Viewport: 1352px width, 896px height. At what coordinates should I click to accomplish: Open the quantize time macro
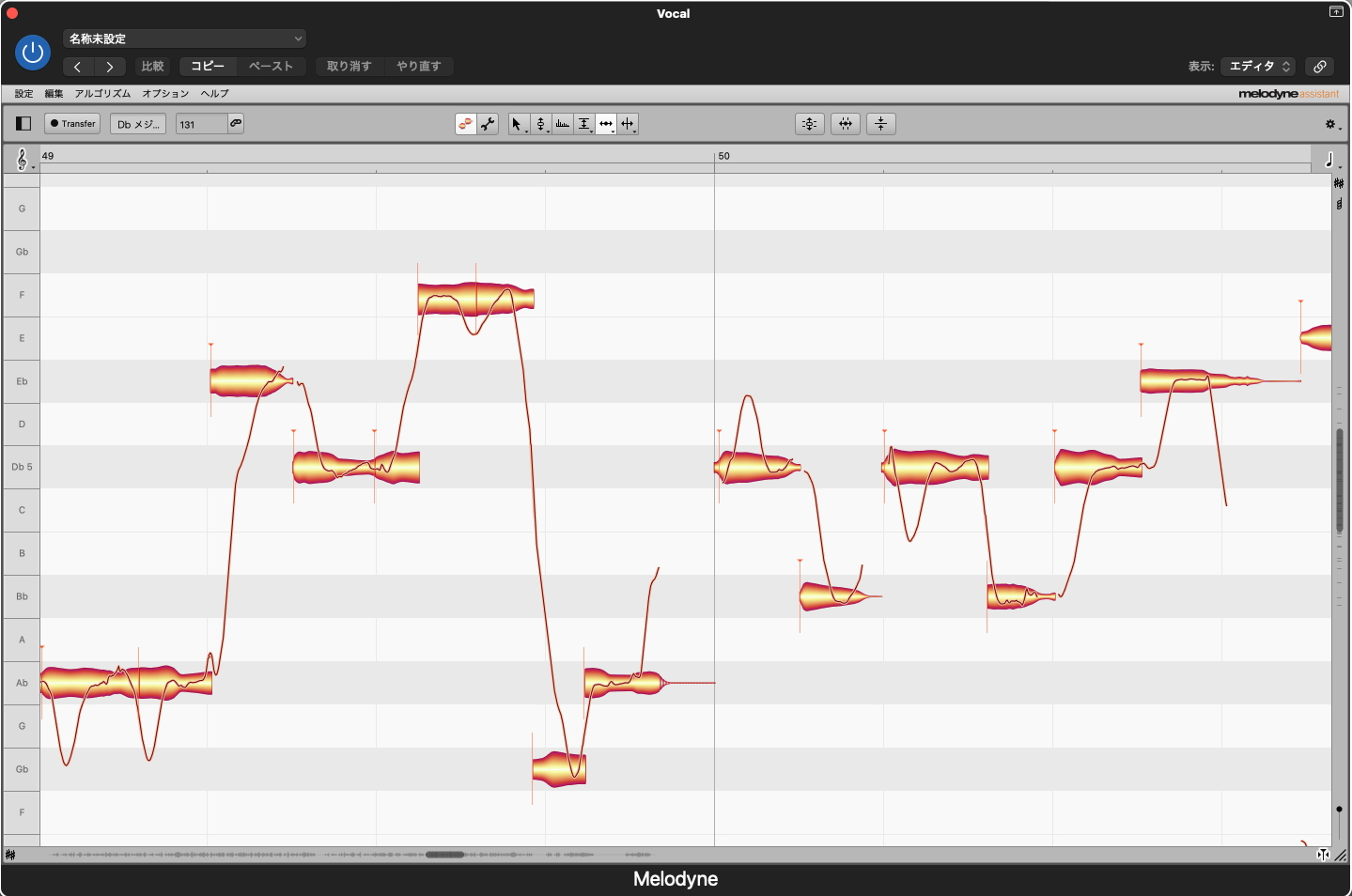(x=846, y=124)
